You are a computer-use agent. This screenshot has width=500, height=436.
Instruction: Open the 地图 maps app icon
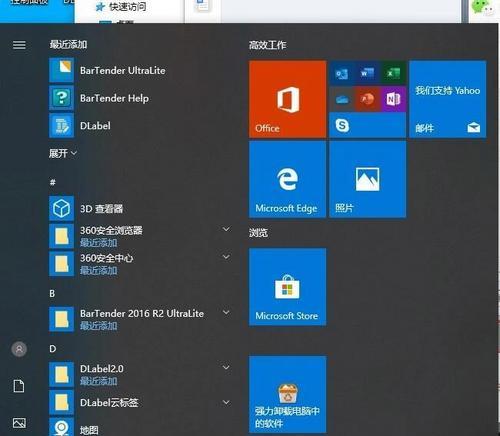[x=61, y=427]
